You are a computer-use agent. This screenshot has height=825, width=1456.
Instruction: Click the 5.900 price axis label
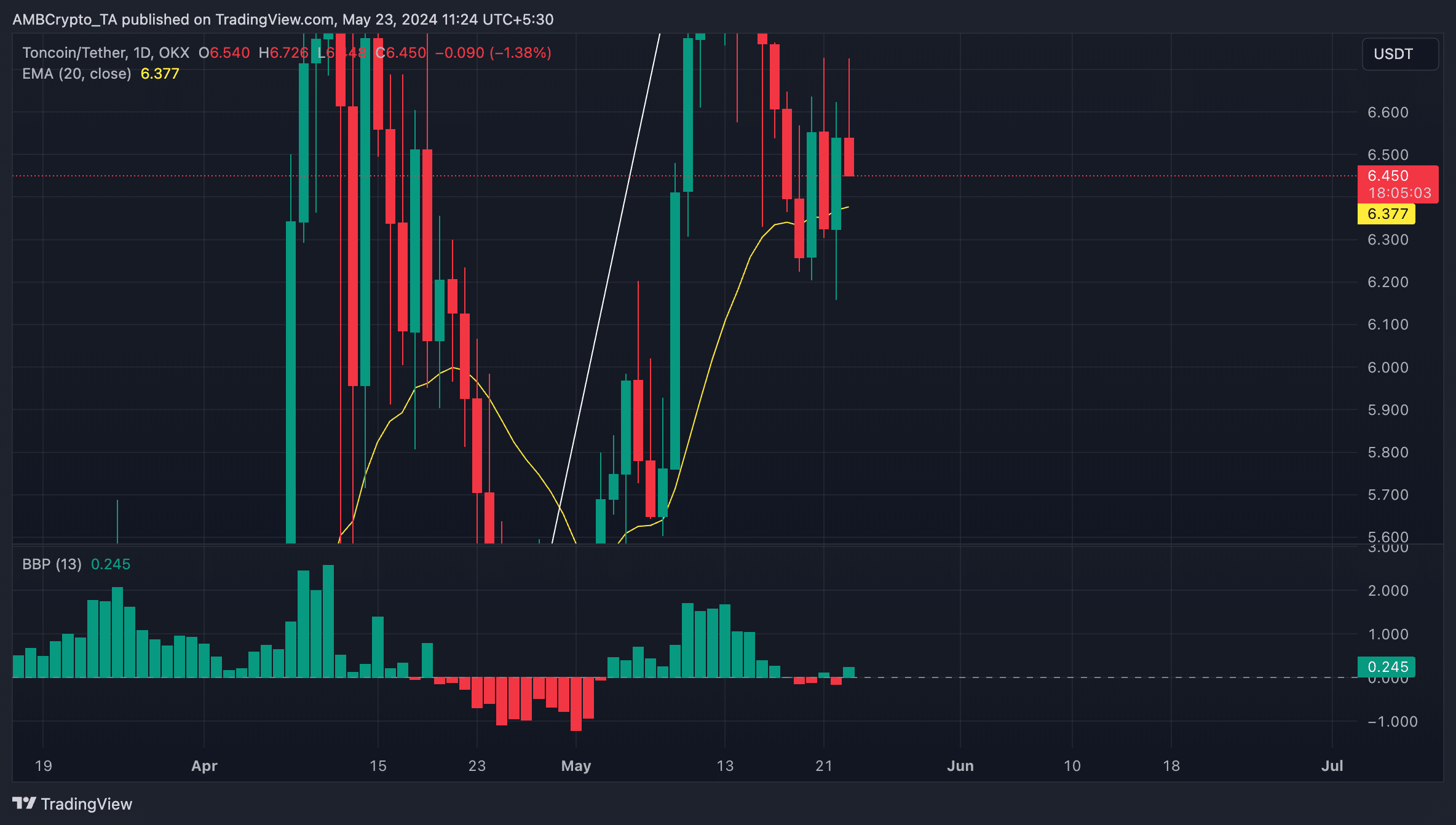[x=1388, y=410]
